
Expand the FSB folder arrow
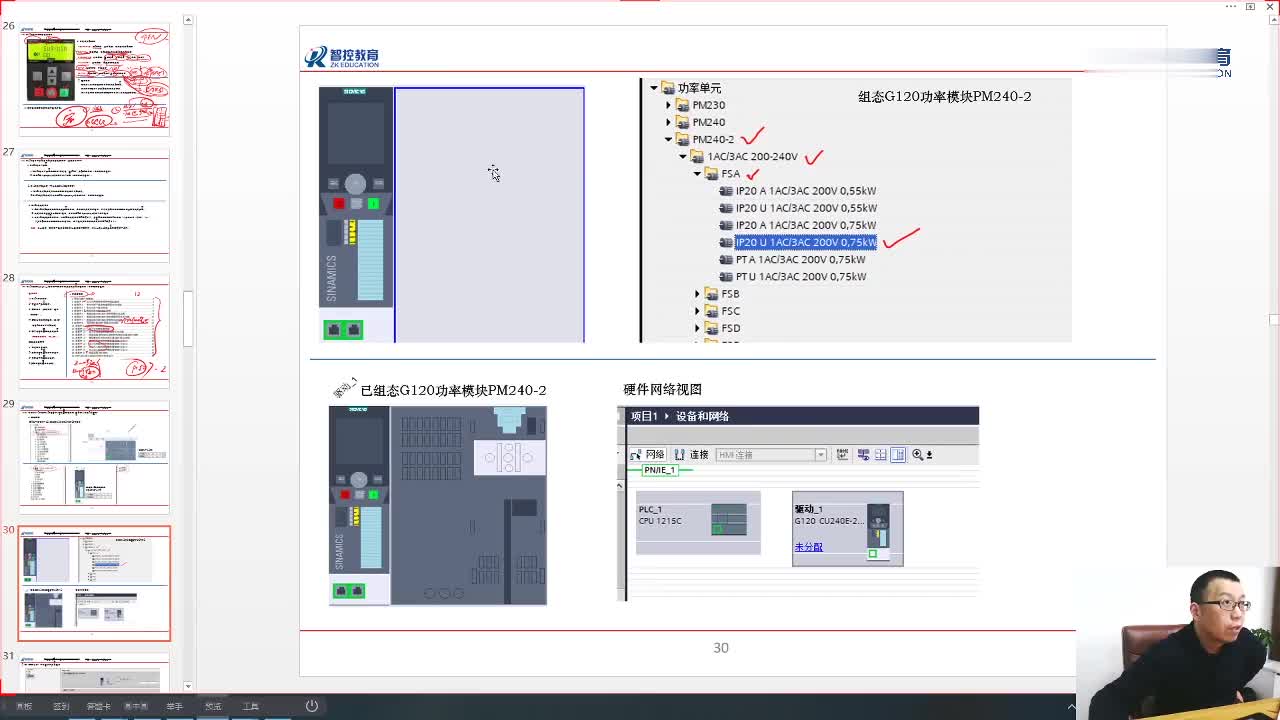697,294
